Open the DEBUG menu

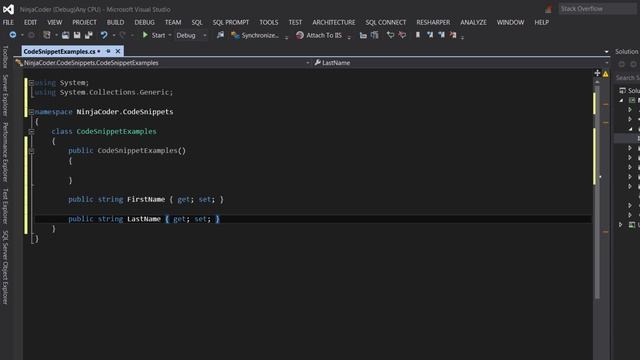pos(144,22)
